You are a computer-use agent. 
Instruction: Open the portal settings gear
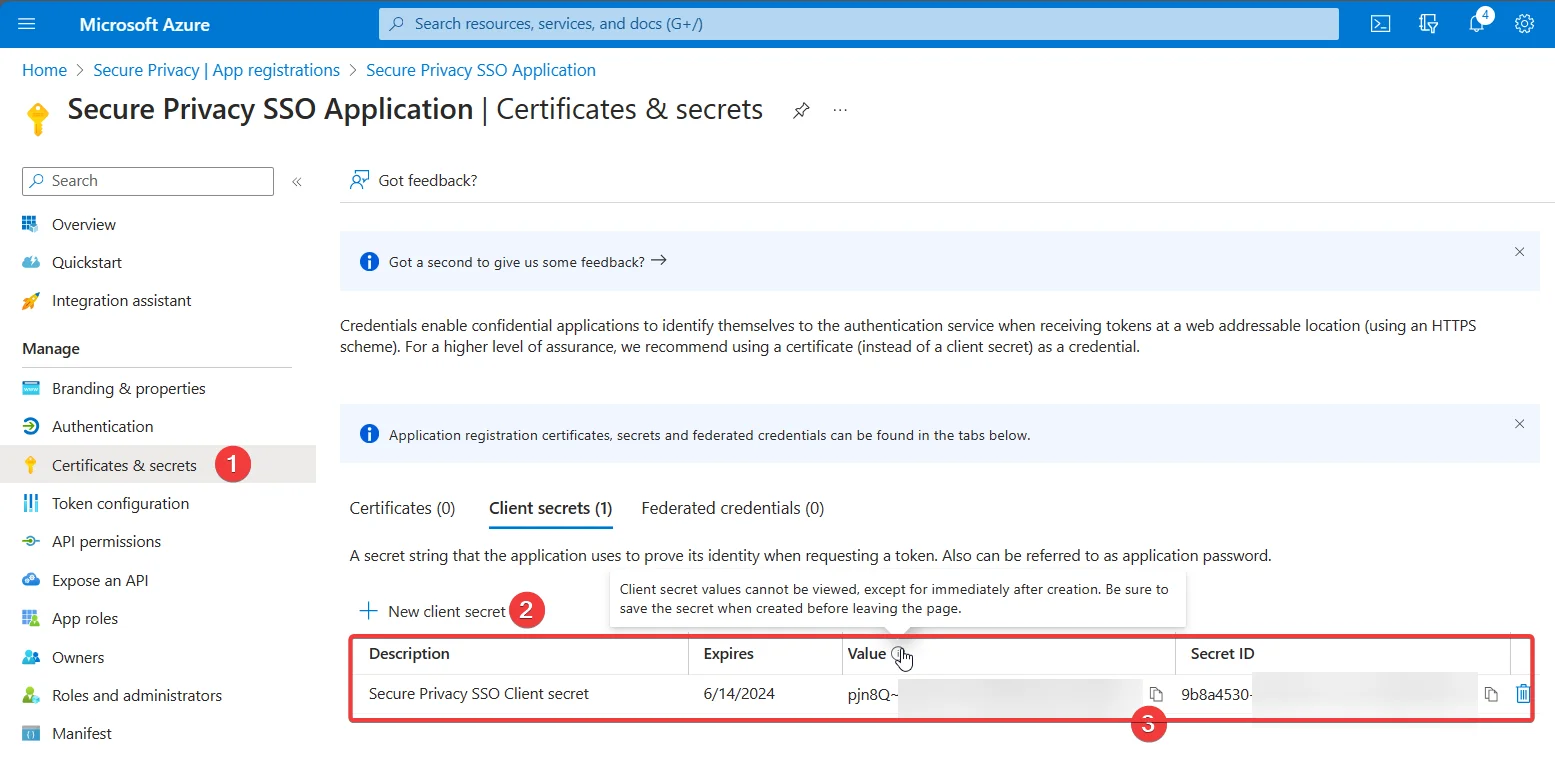click(1524, 23)
